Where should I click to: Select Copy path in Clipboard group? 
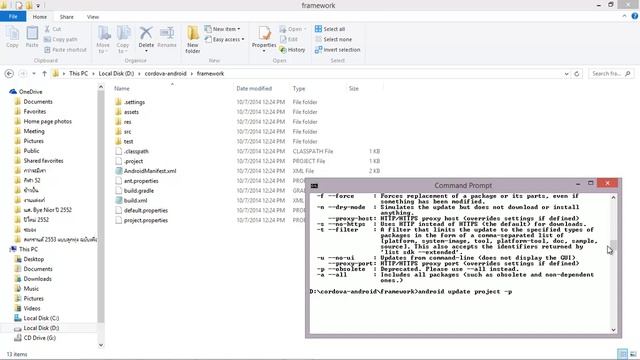coord(60,39)
